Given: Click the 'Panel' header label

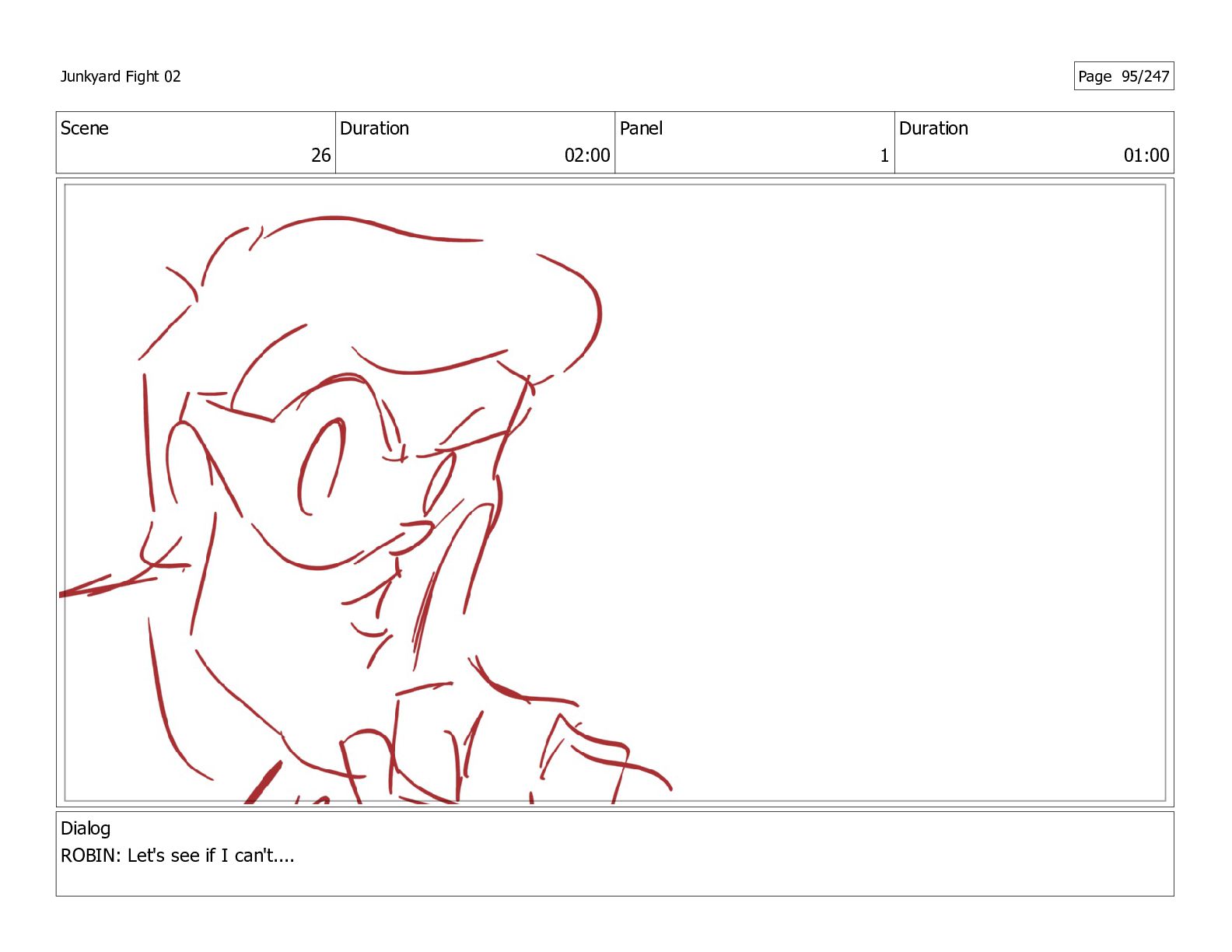Looking at the screenshot, I should pos(641,128).
